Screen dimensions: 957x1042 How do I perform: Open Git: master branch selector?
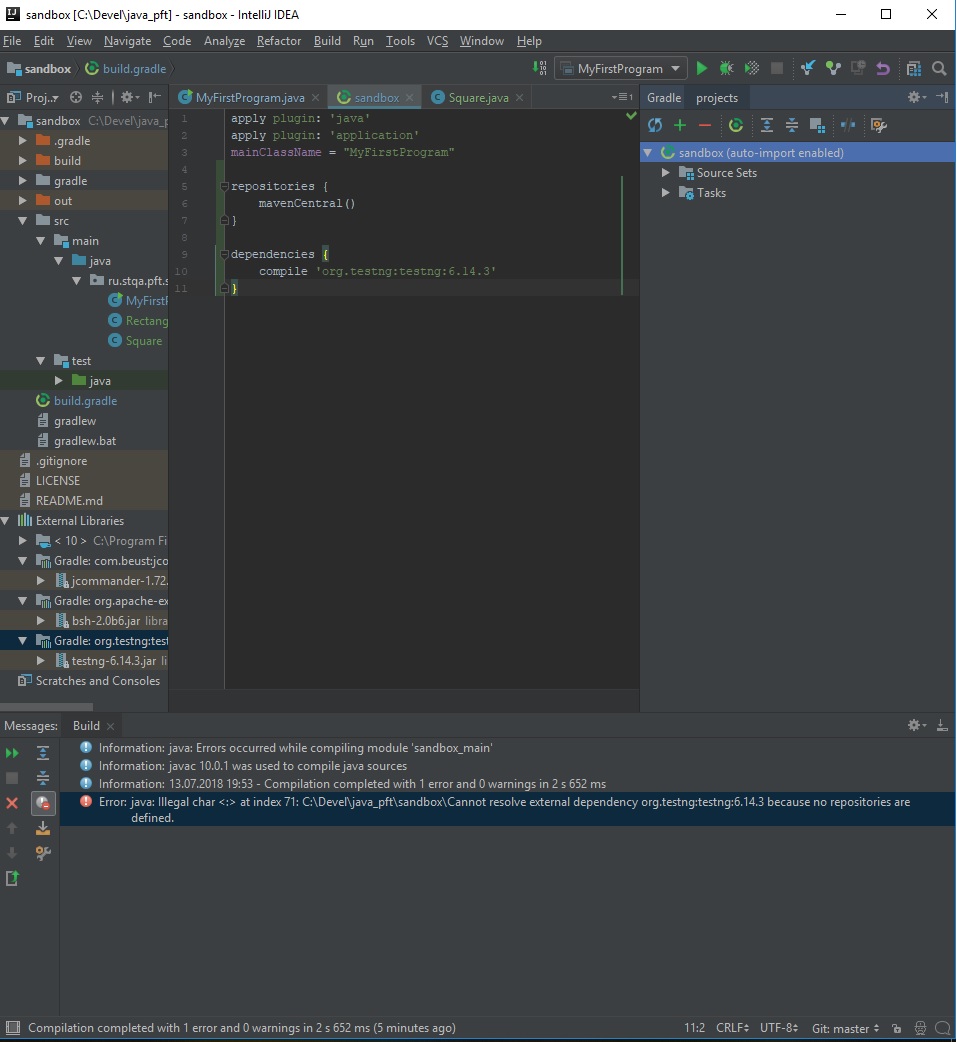(845, 1028)
